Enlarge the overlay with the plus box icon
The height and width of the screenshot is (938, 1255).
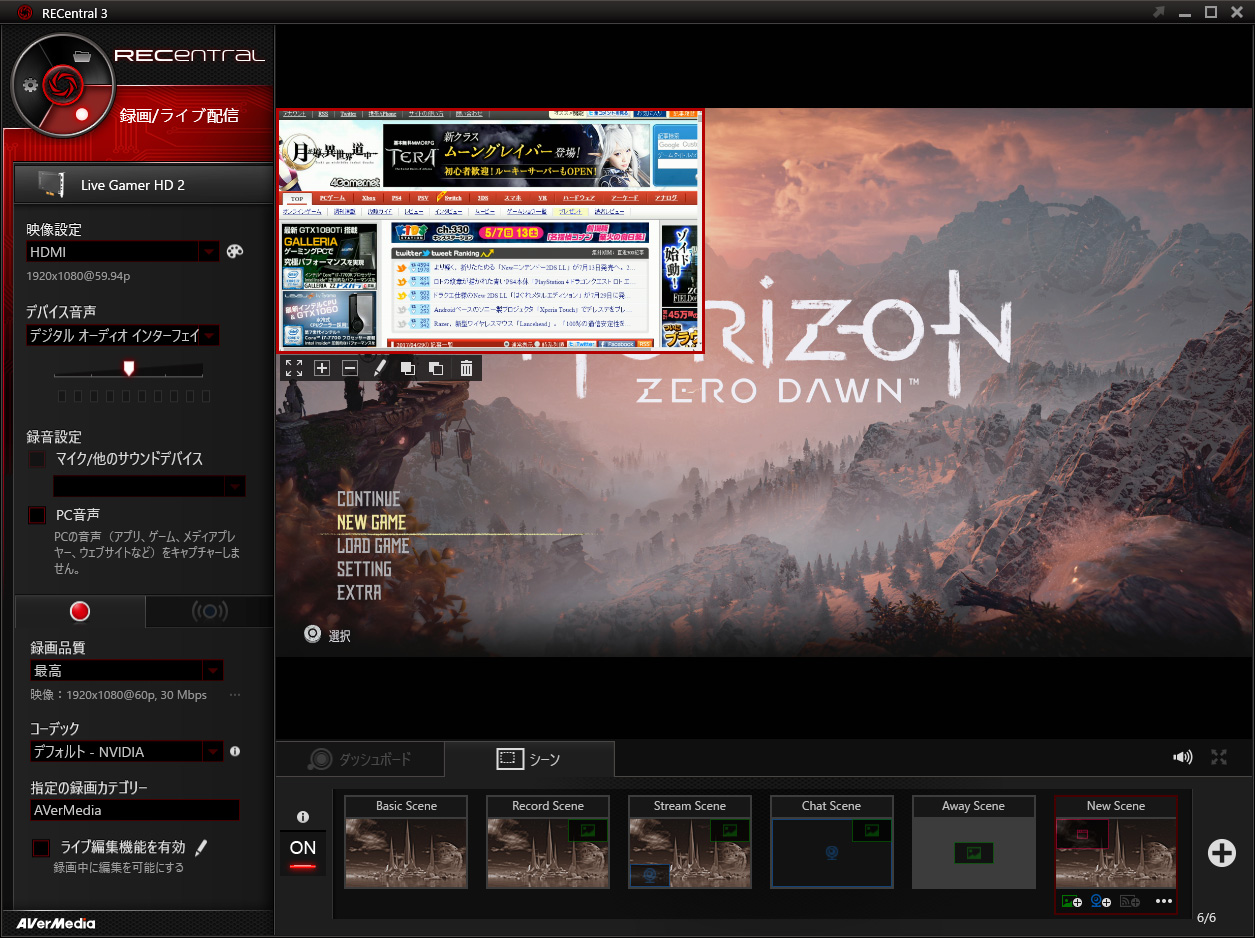[322, 368]
